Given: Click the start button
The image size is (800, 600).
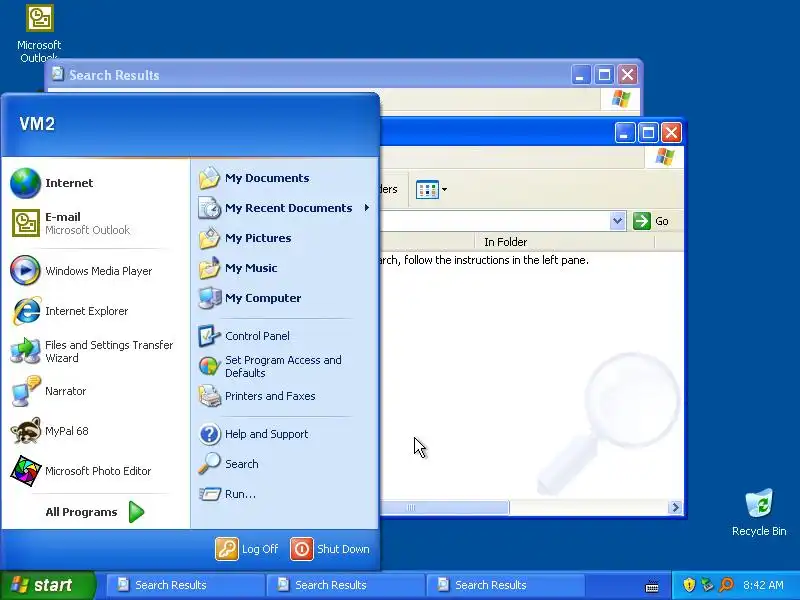Looking at the screenshot, I should (47, 585).
